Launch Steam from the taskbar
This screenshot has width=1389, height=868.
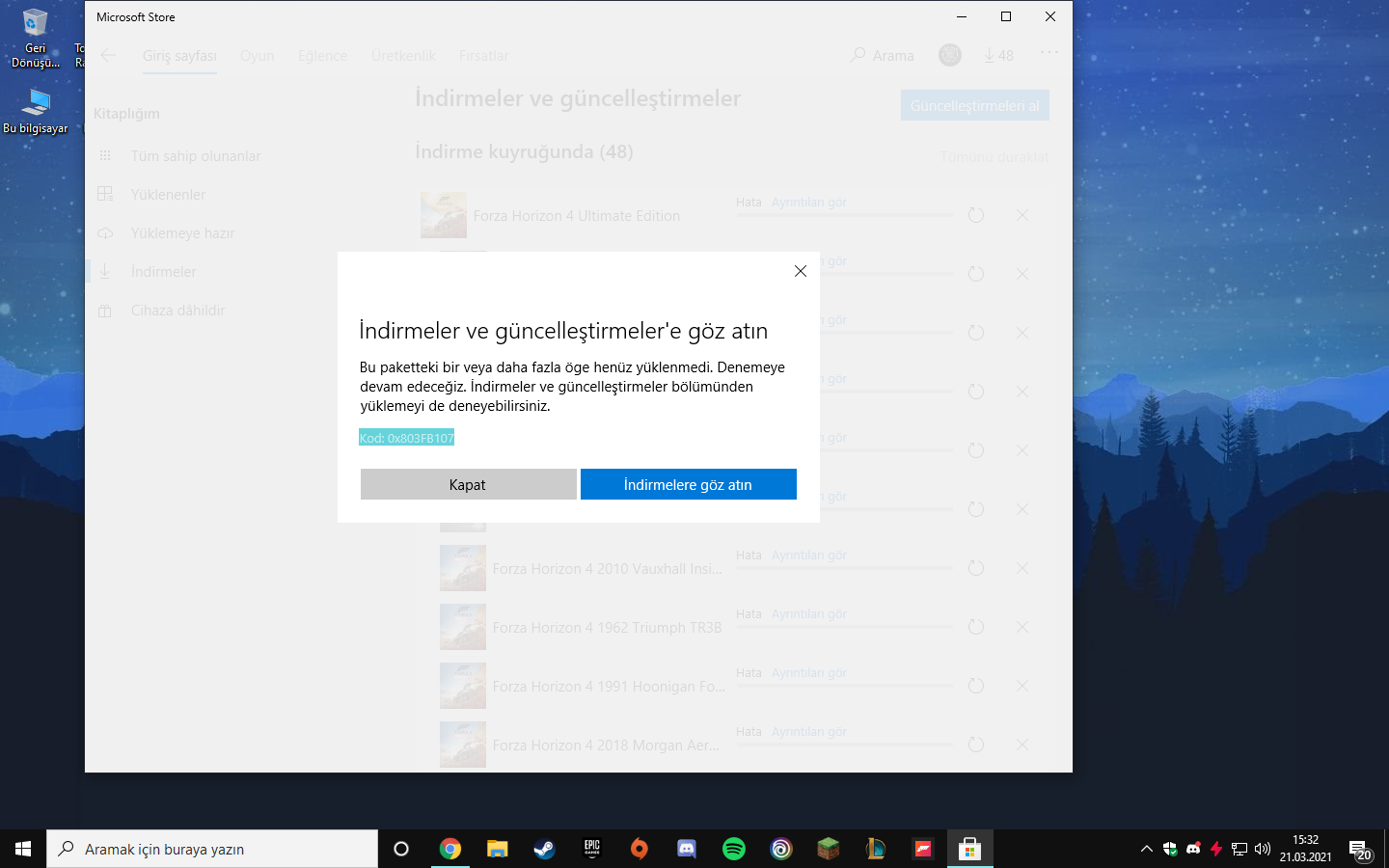tap(544, 849)
